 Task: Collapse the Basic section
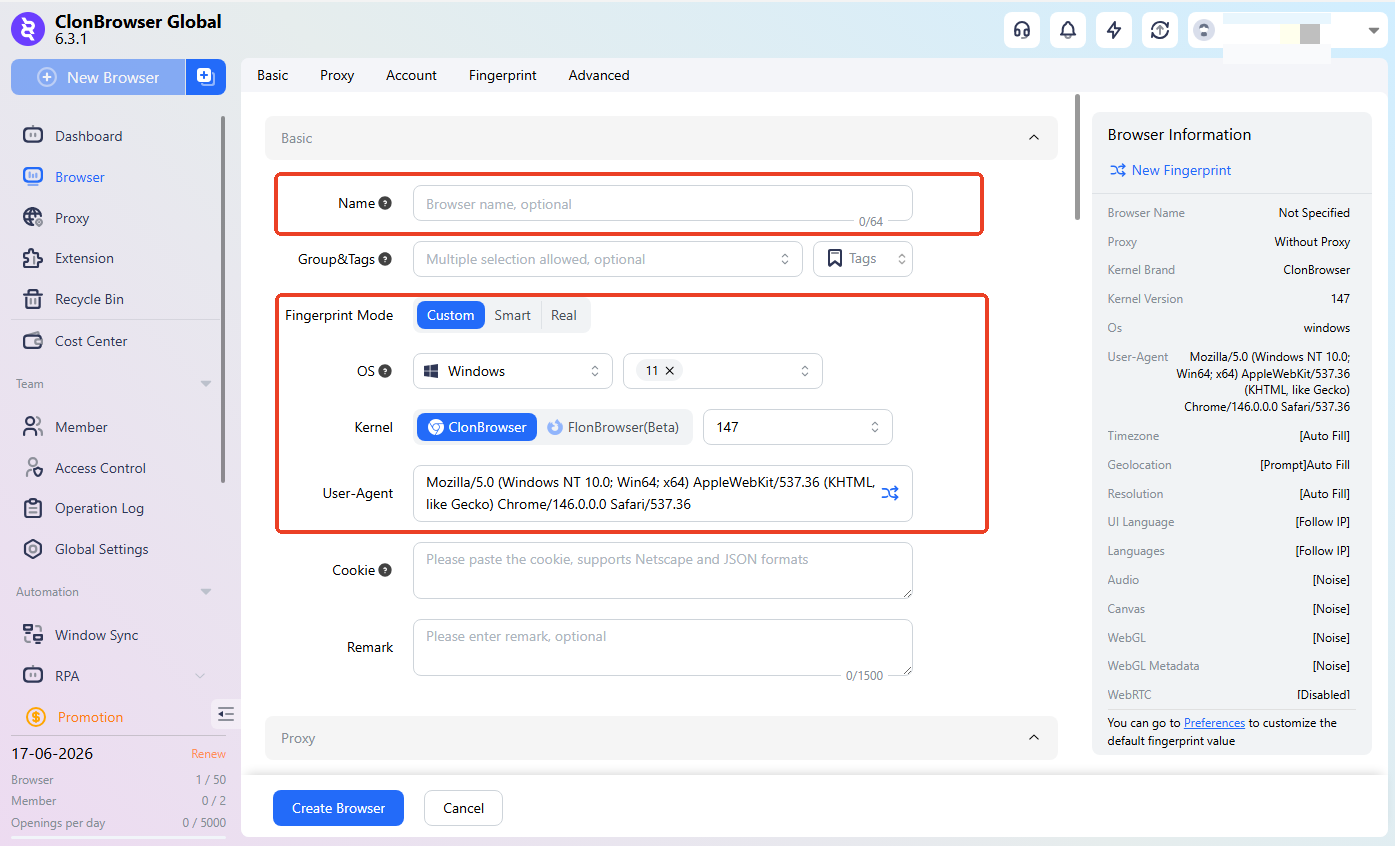(x=1035, y=138)
